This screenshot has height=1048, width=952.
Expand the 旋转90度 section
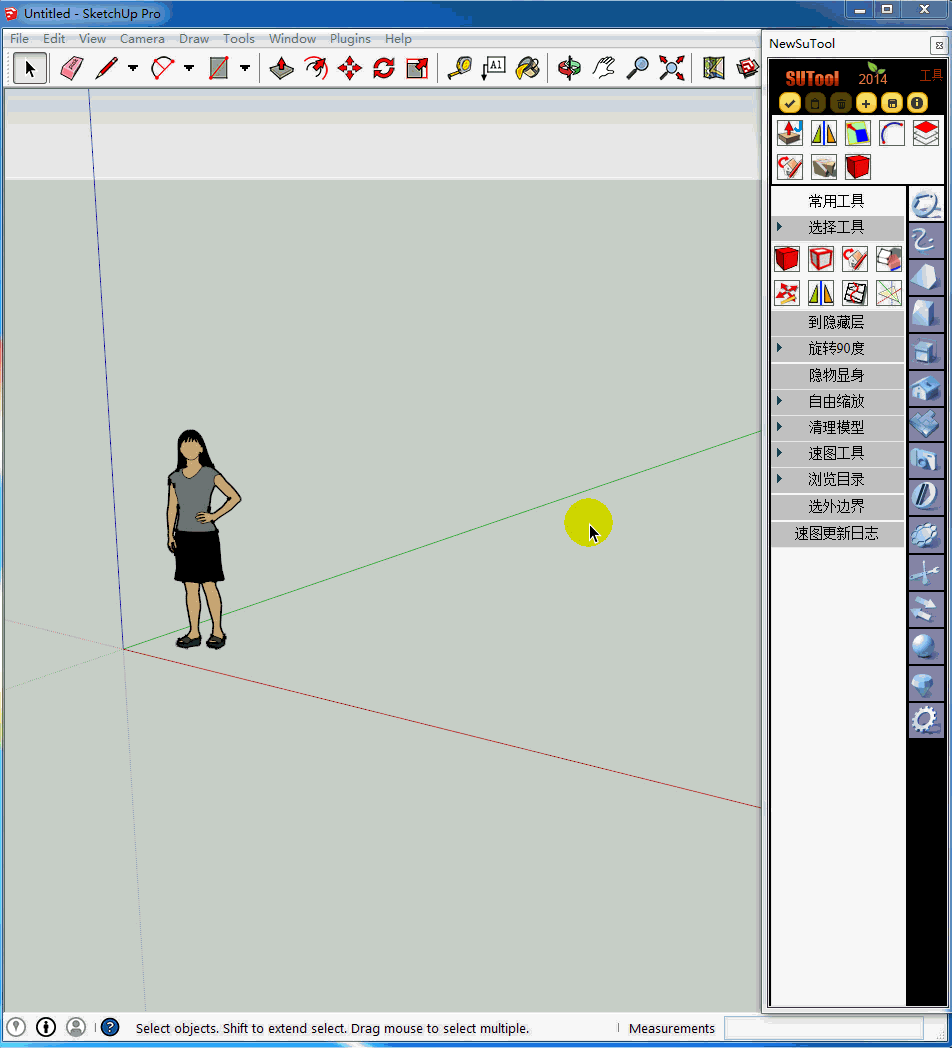[838, 348]
